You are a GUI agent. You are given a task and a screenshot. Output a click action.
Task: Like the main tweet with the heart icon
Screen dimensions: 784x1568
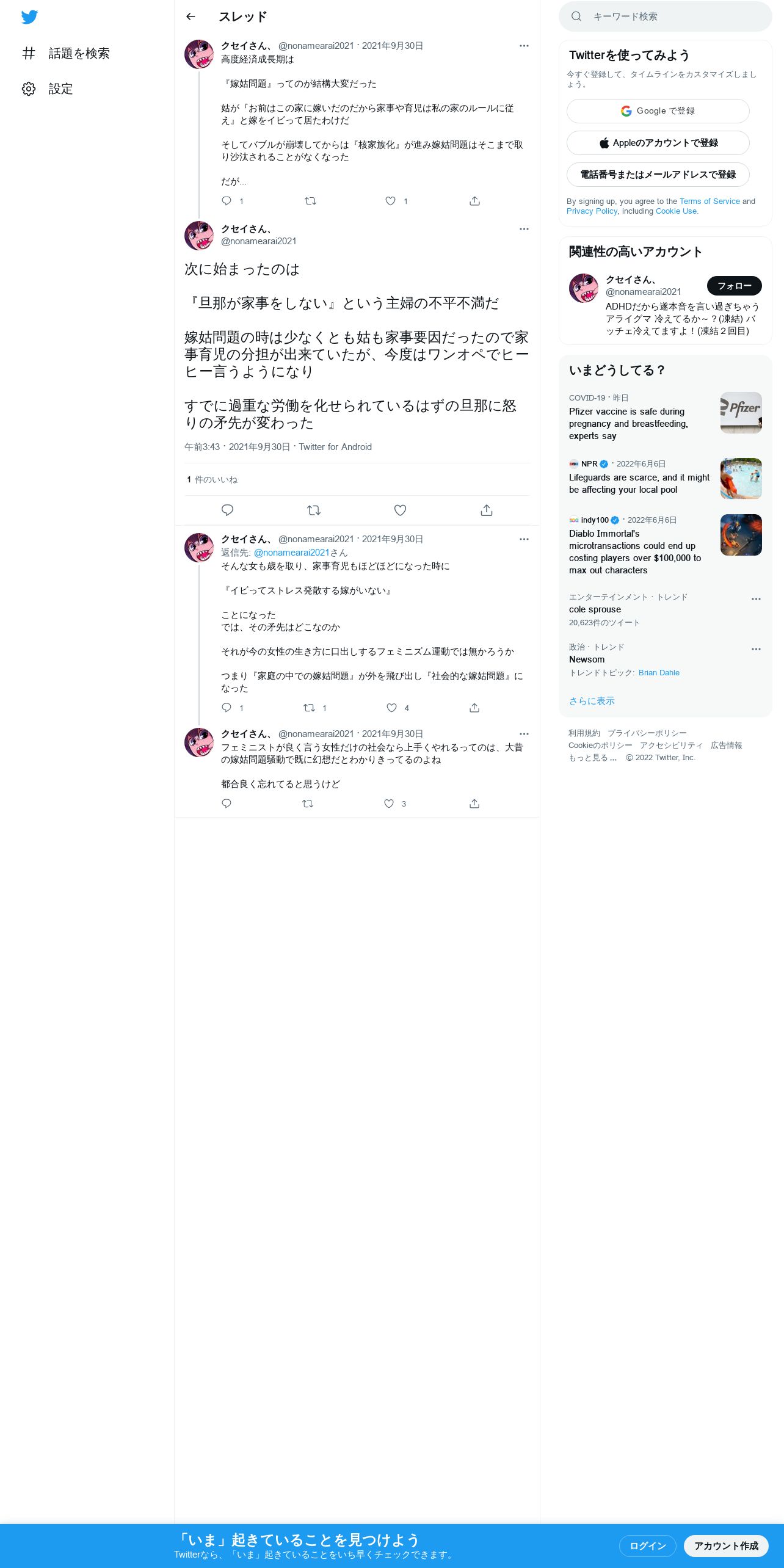tap(400, 510)
